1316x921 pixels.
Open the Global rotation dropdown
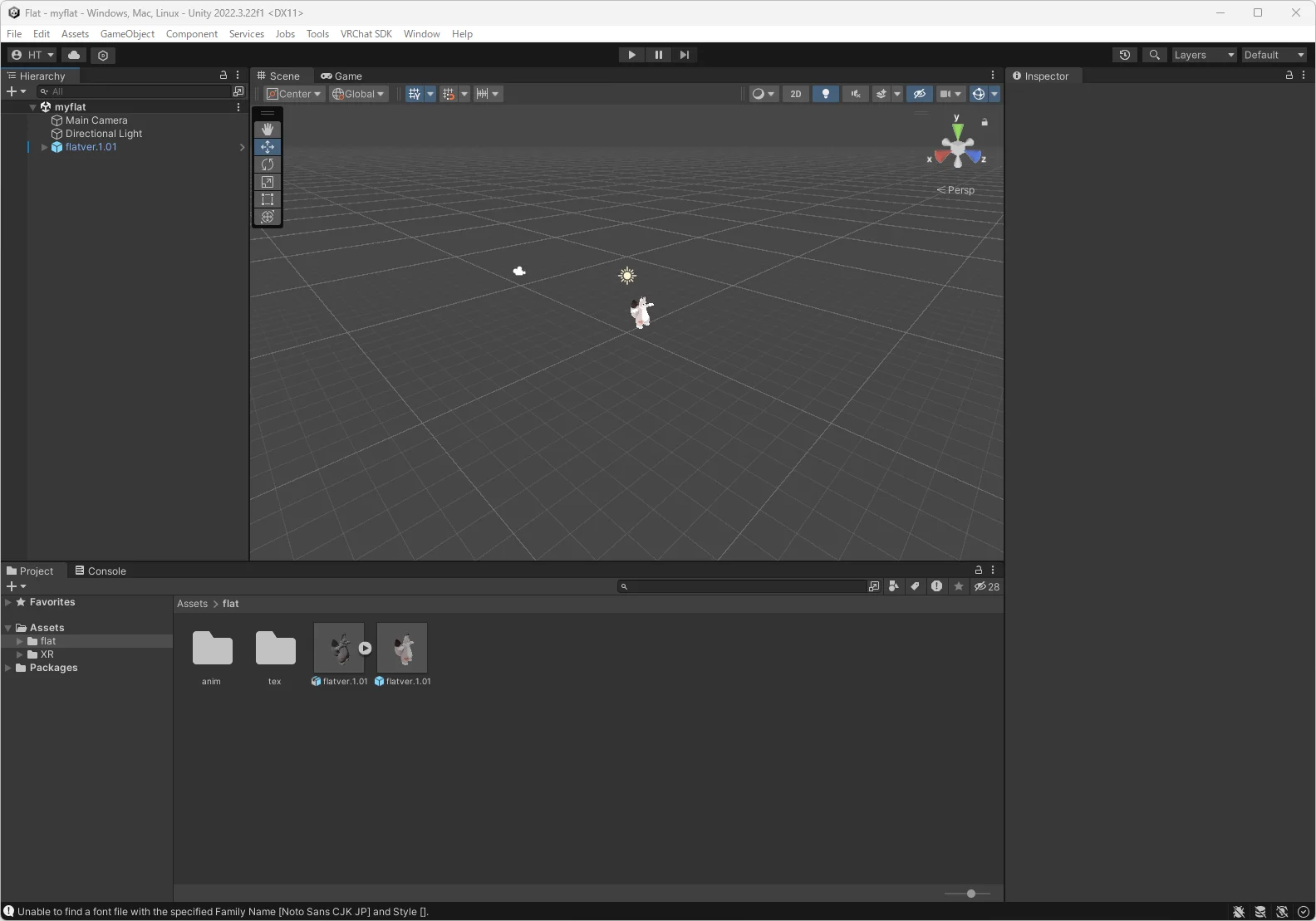358,94
